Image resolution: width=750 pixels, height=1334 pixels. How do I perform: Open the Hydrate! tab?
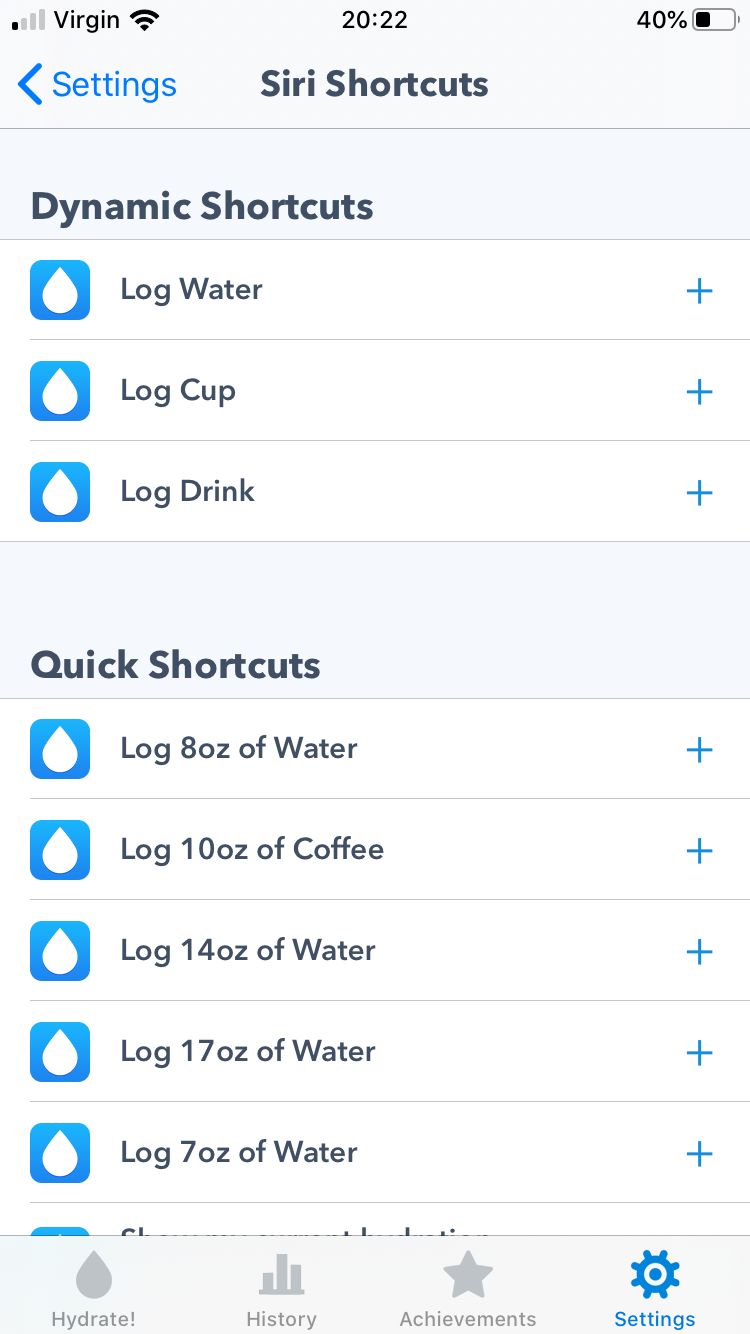[94, 1290]
